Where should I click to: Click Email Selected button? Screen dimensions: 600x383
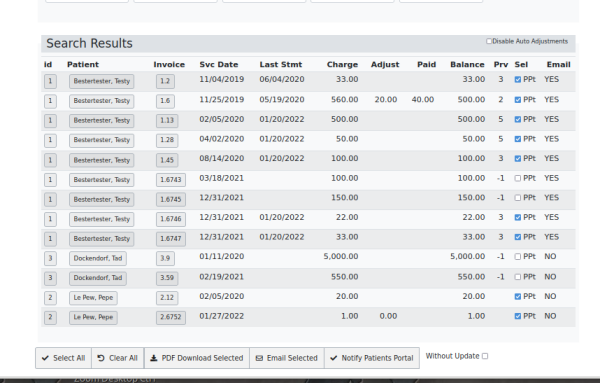coord(287,358)
